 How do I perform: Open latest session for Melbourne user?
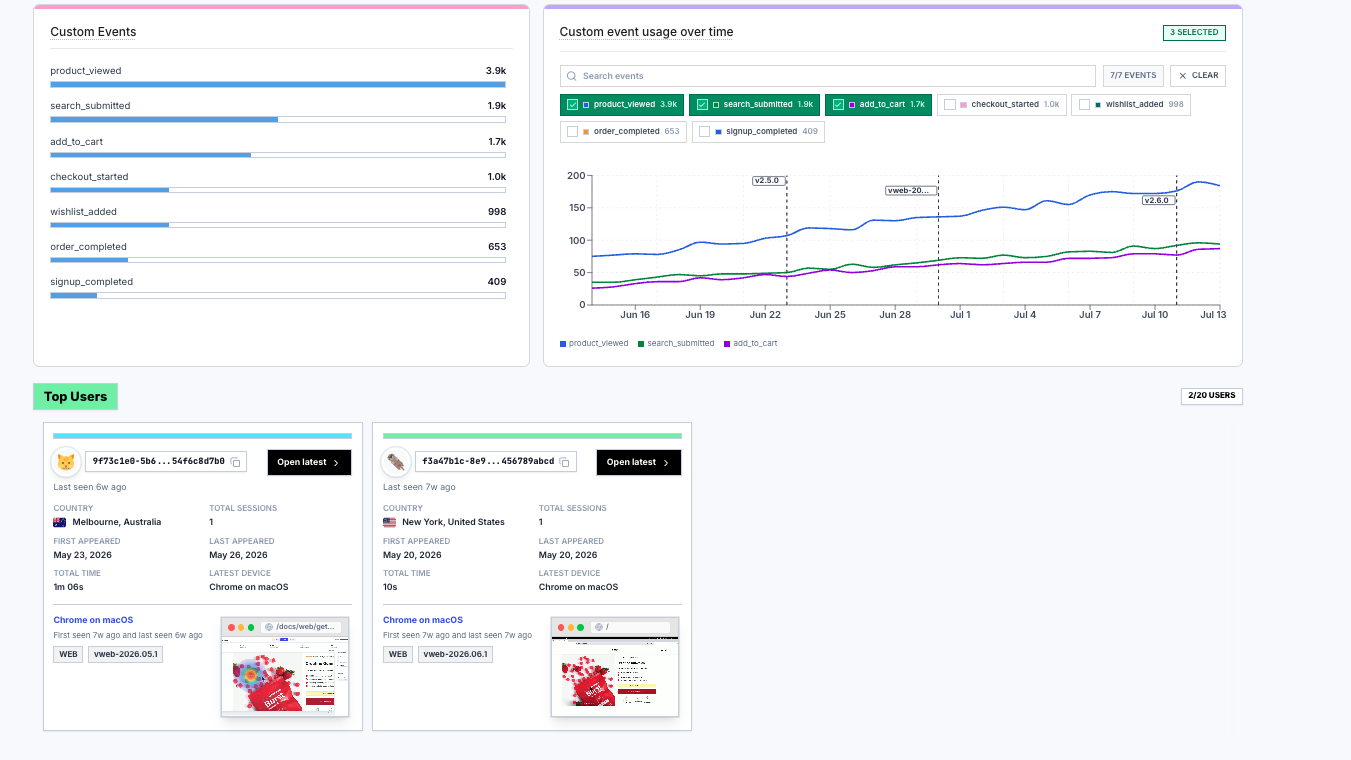(x=310, y=462)
